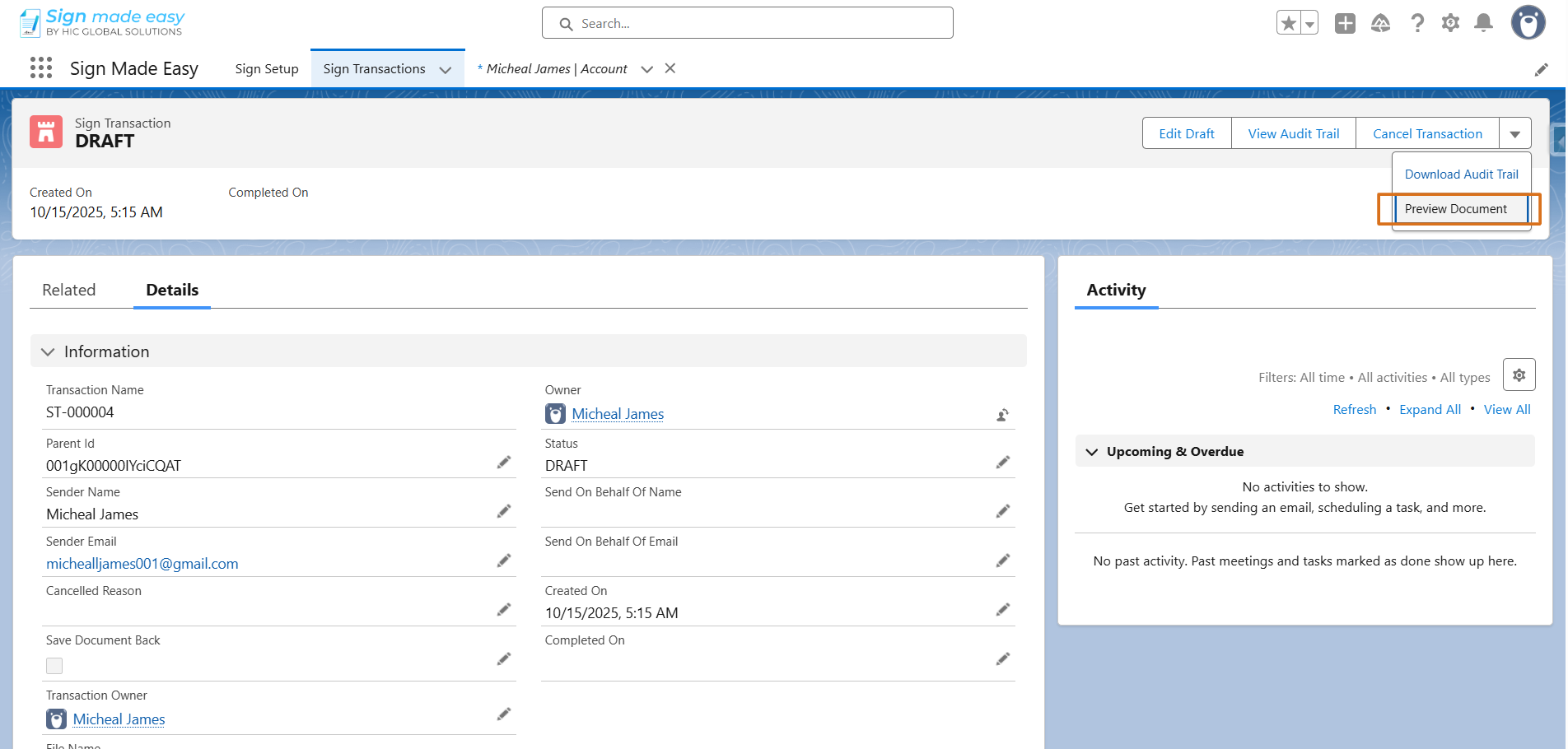
Task: Click the Search input field
Action: (x=747, y=23)
